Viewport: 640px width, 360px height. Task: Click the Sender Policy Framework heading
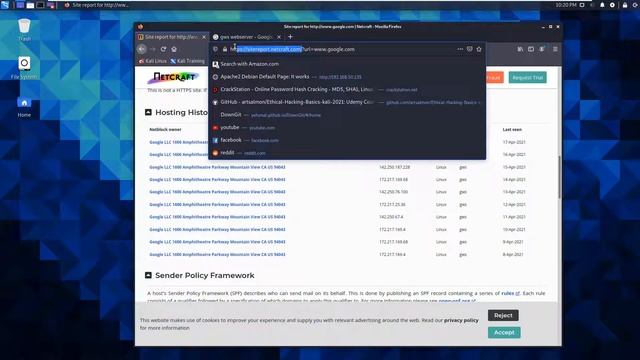click(x=204, y=276)
